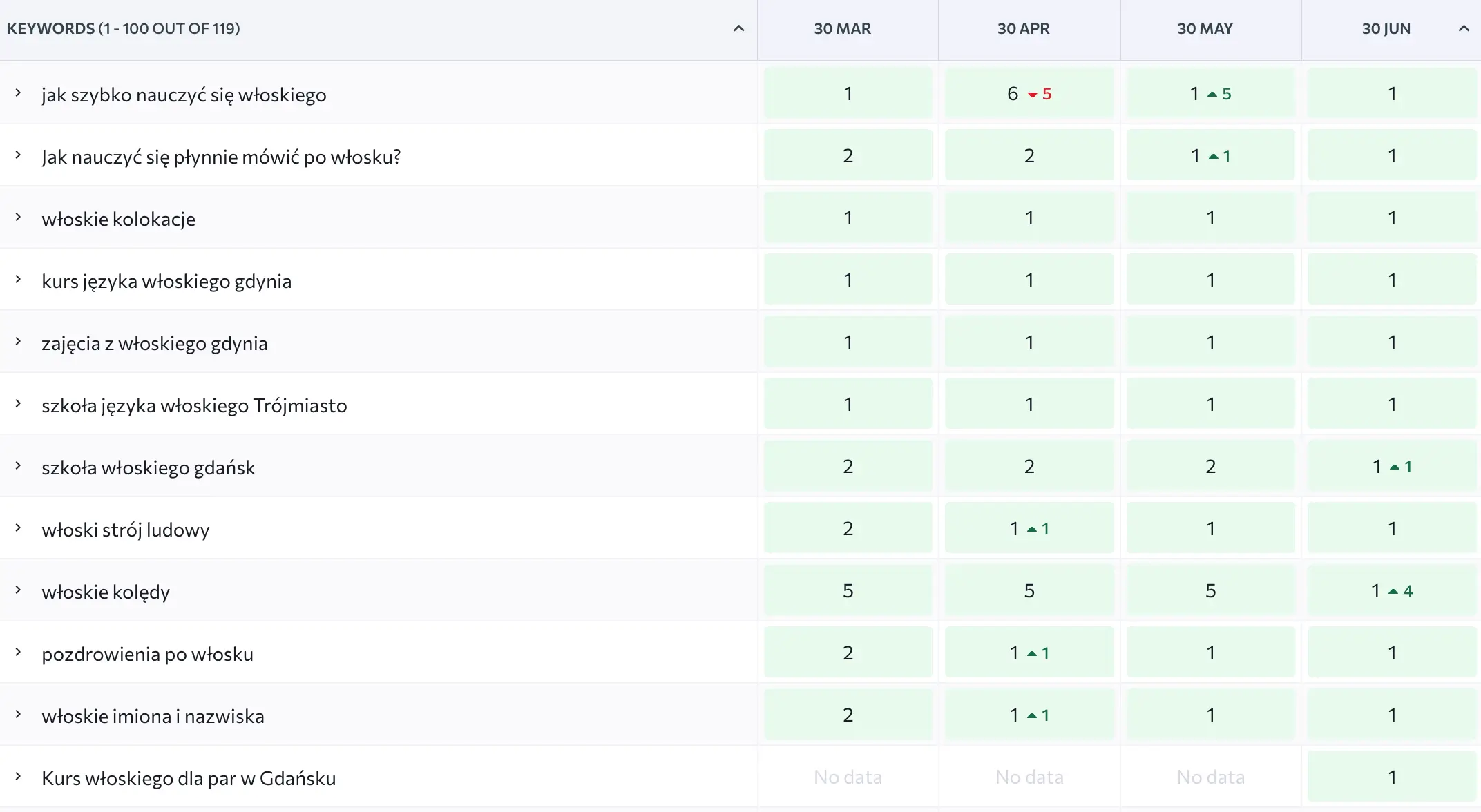Select keyword 'szkoła języka włoskiego Trójmiasto'
1481x812 pixels.
pos(194,405)
